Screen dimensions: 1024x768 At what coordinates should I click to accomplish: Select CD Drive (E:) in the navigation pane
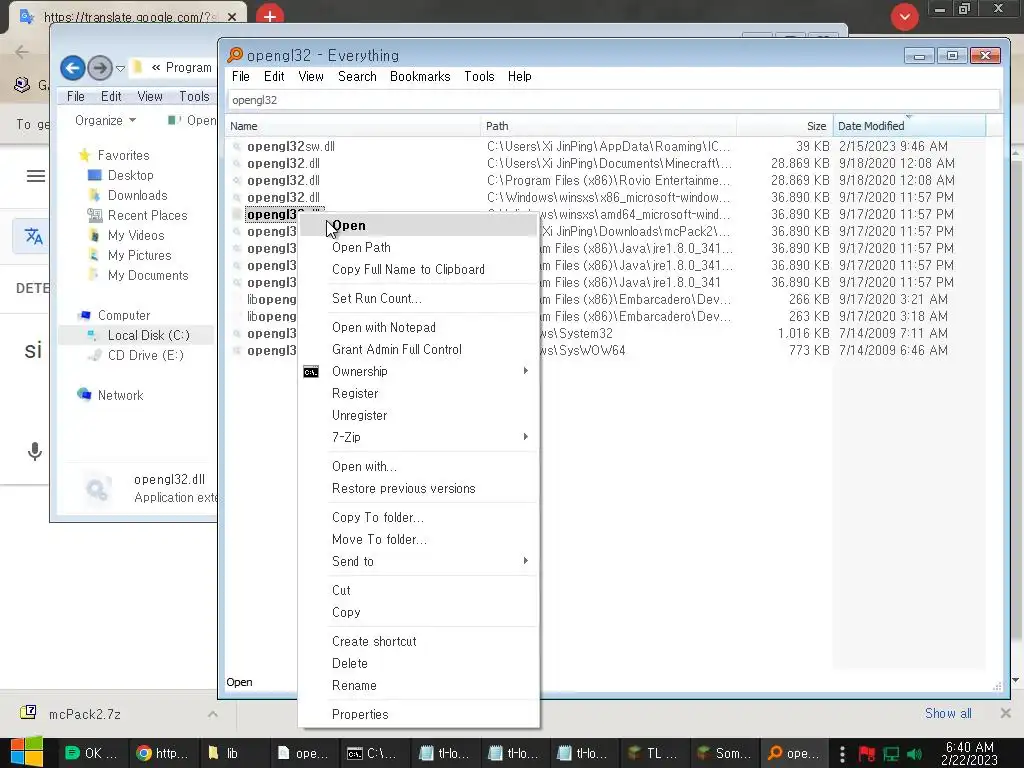[x=145, y=355]
